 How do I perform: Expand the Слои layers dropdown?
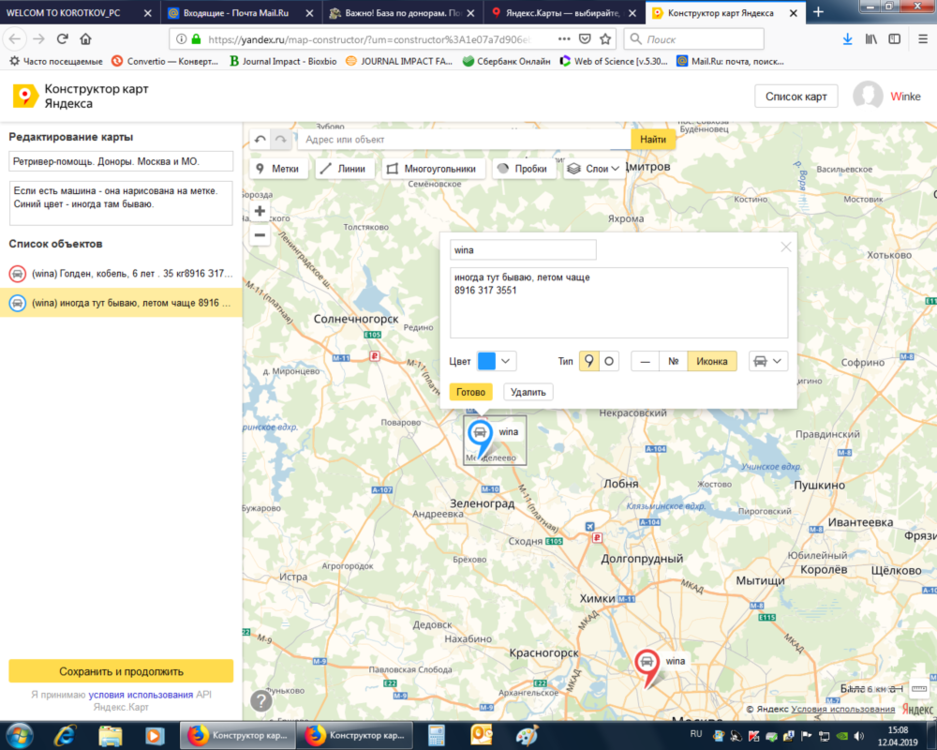click(x=593, y=169)
